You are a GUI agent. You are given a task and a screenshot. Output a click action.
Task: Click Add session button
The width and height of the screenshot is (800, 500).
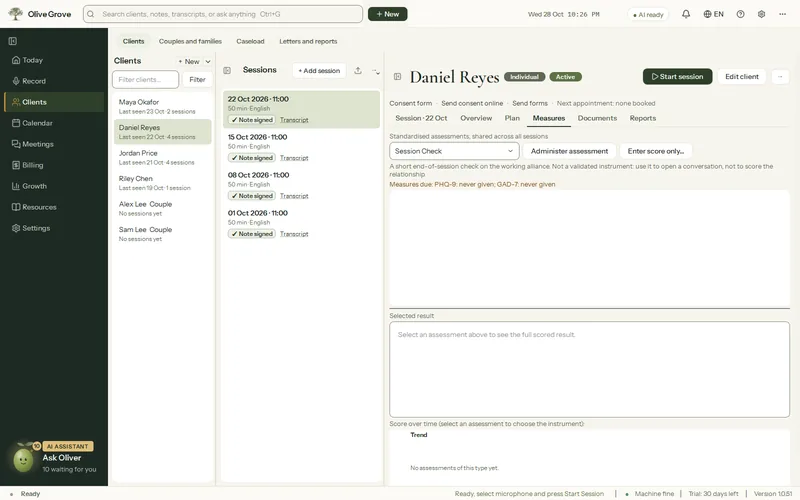(319, 70)
